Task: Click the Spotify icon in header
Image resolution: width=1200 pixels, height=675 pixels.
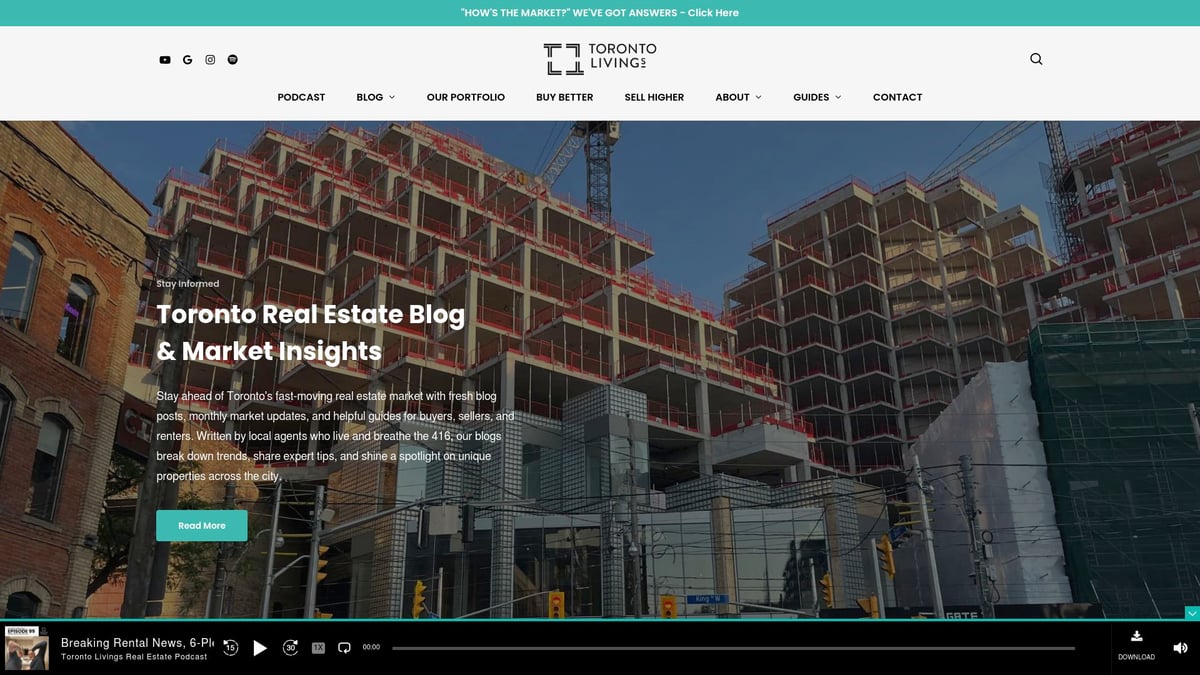Action: tap(232, 59)
